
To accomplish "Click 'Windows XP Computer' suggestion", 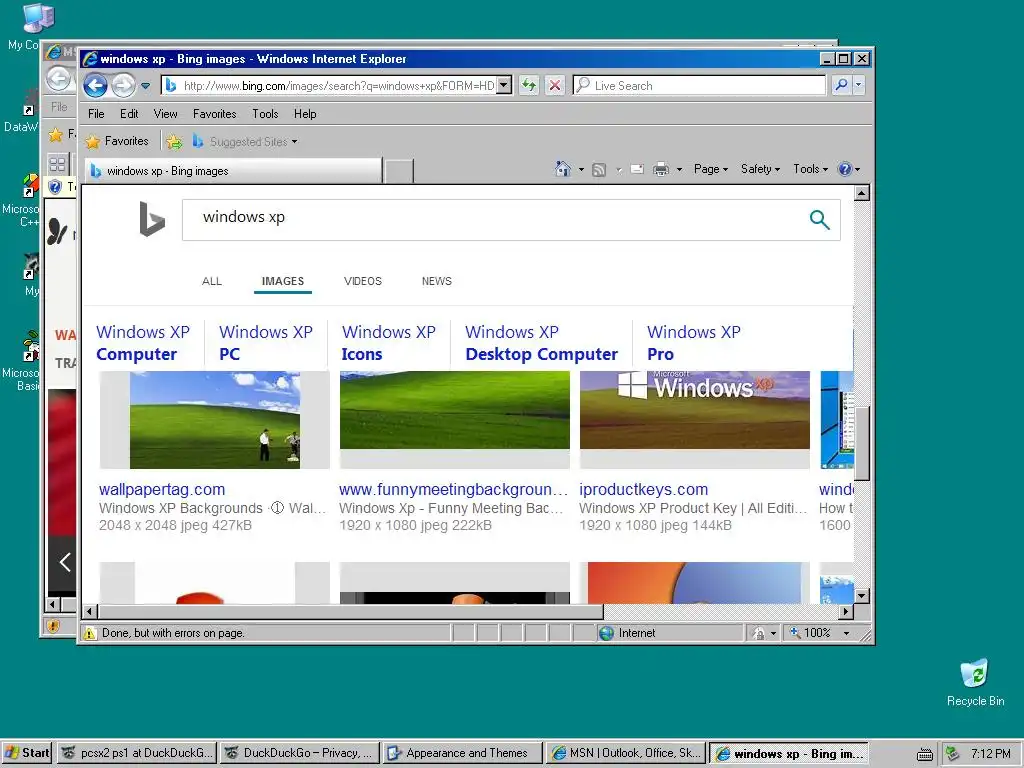I will [143, 343].
